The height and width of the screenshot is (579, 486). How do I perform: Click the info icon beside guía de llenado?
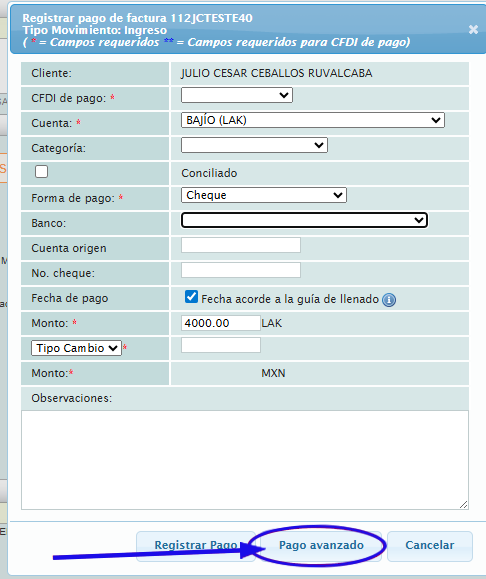(x=389, y=300)
